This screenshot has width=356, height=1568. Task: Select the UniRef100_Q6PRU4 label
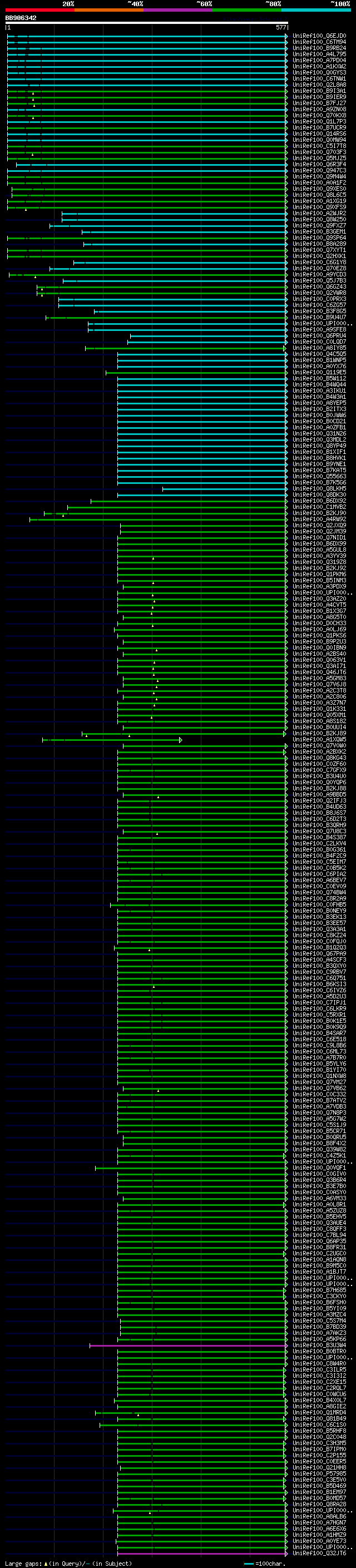coord(319,335)
